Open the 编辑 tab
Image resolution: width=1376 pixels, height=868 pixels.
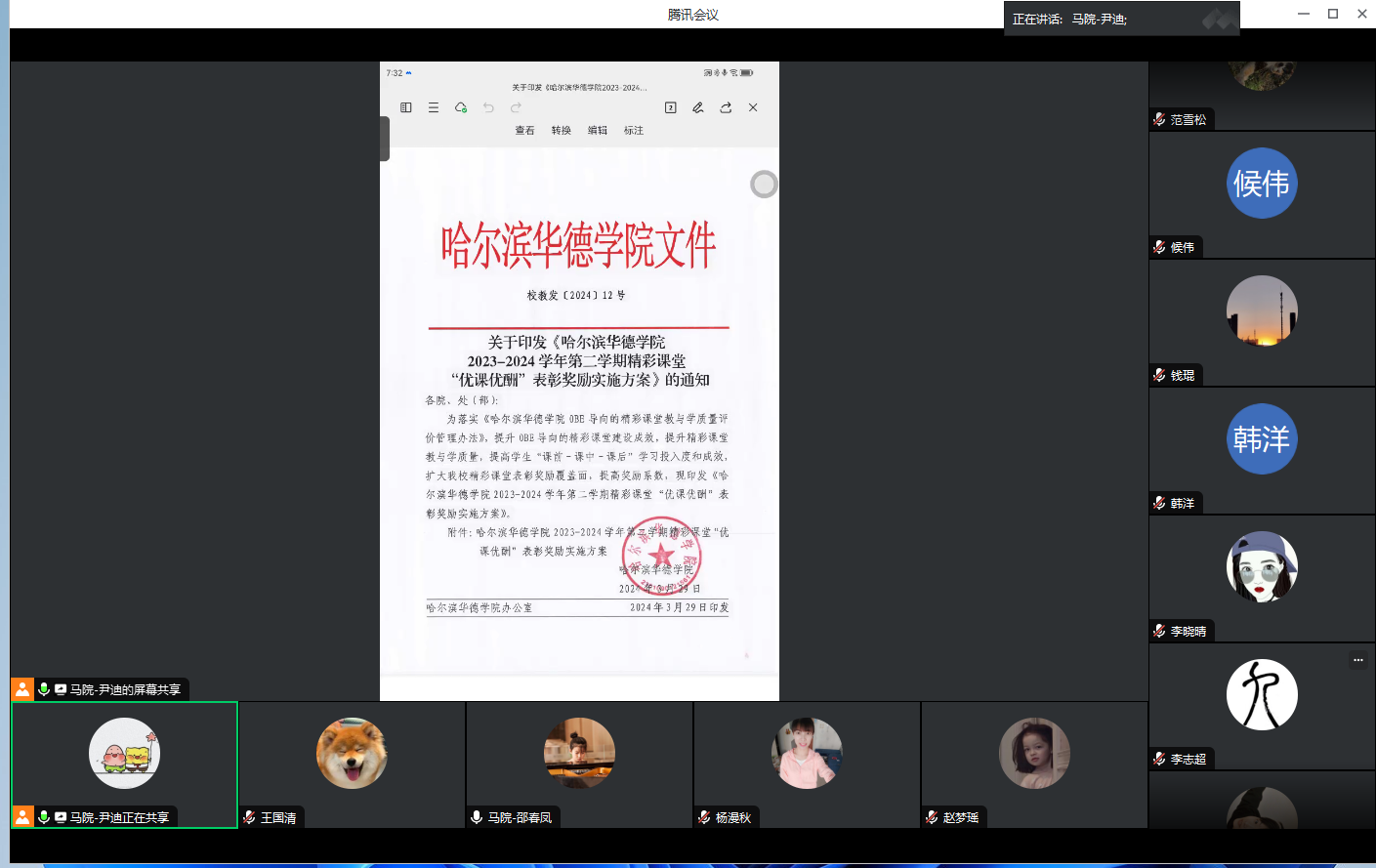[598, 130]
